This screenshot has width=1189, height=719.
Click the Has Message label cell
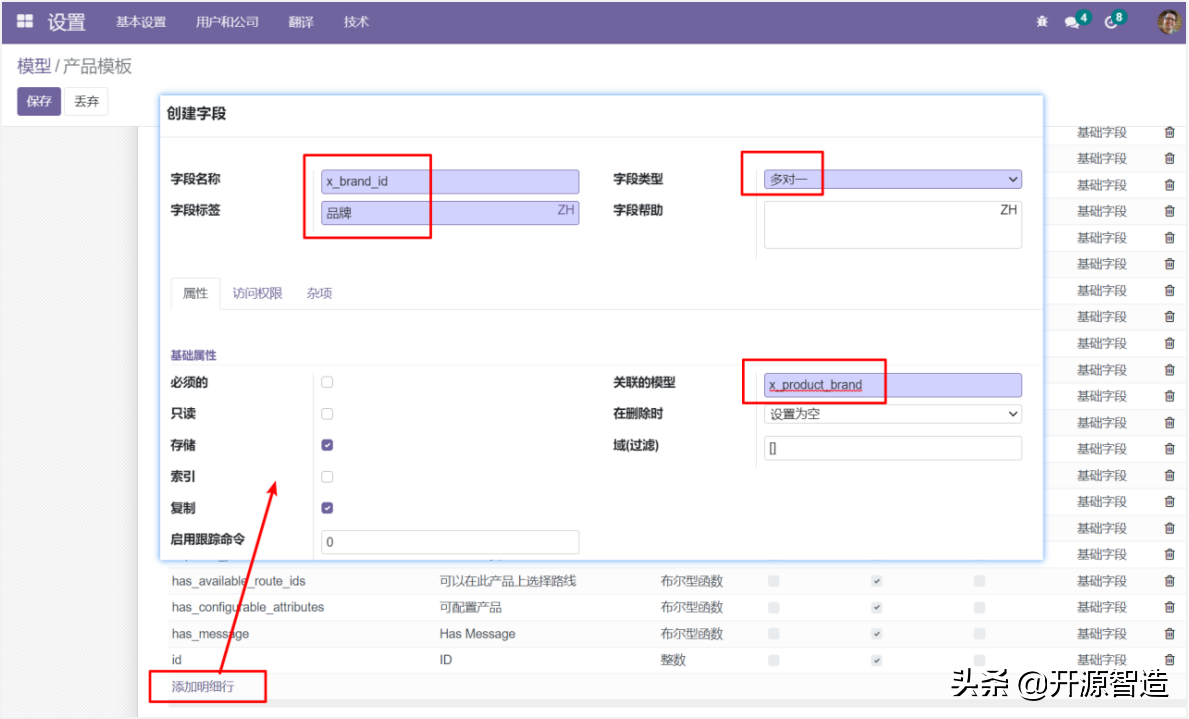click(x=477, y=634)
